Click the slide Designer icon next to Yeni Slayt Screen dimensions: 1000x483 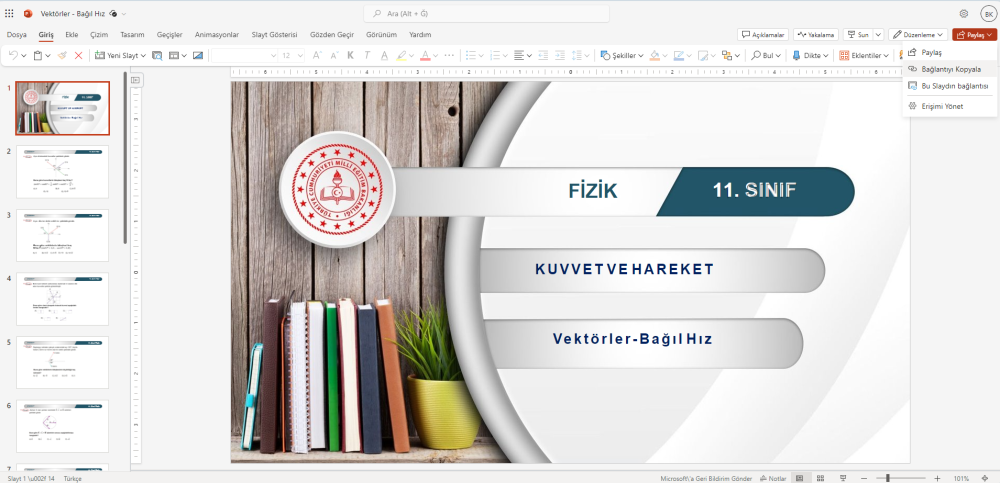157,56
